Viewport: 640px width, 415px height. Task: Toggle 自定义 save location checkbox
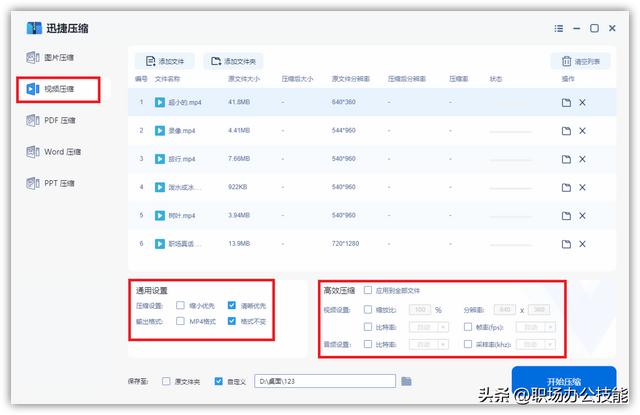point(219,381)
